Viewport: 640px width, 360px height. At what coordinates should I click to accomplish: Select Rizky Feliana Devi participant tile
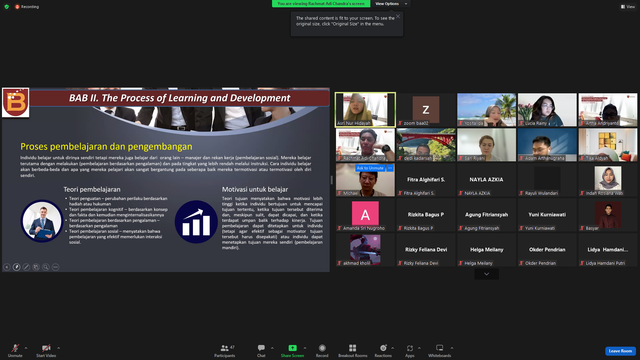click(426, 250)
